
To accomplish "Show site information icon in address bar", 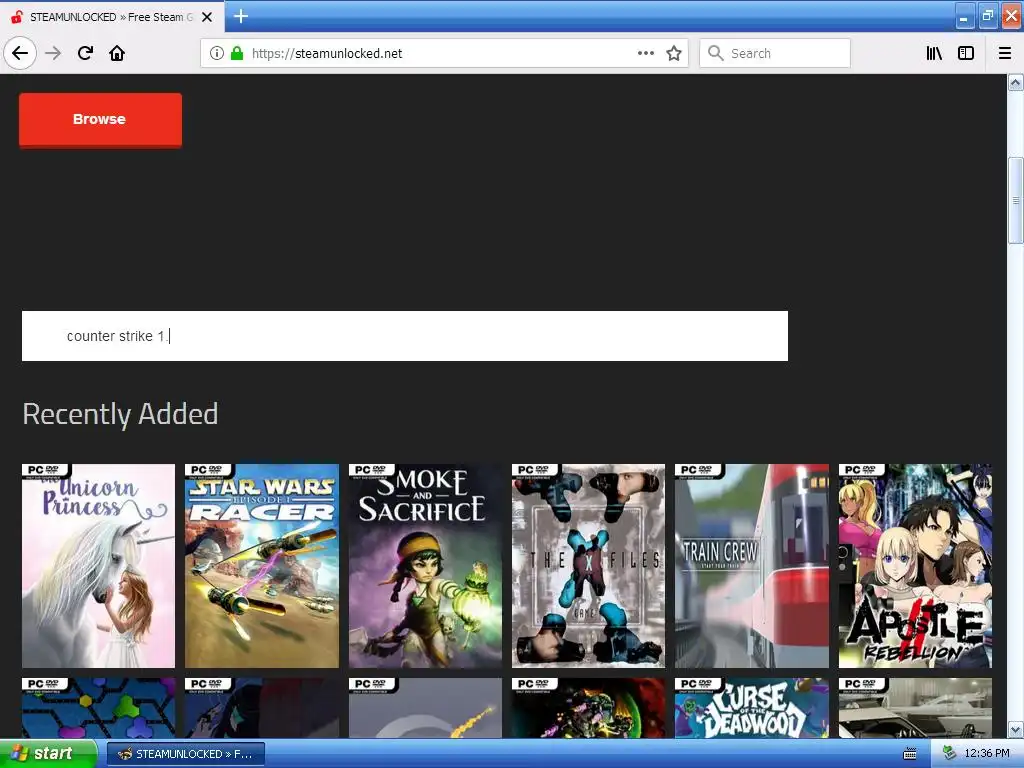I will pos(217,53).
